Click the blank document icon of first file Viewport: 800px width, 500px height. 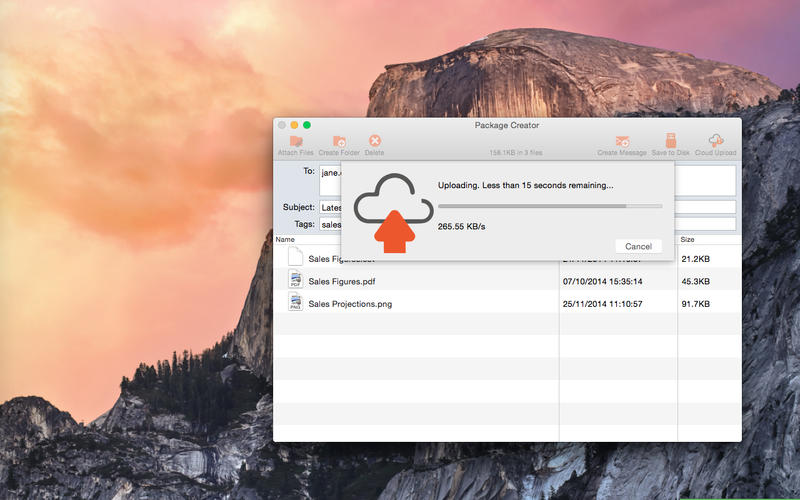(295, 257)
